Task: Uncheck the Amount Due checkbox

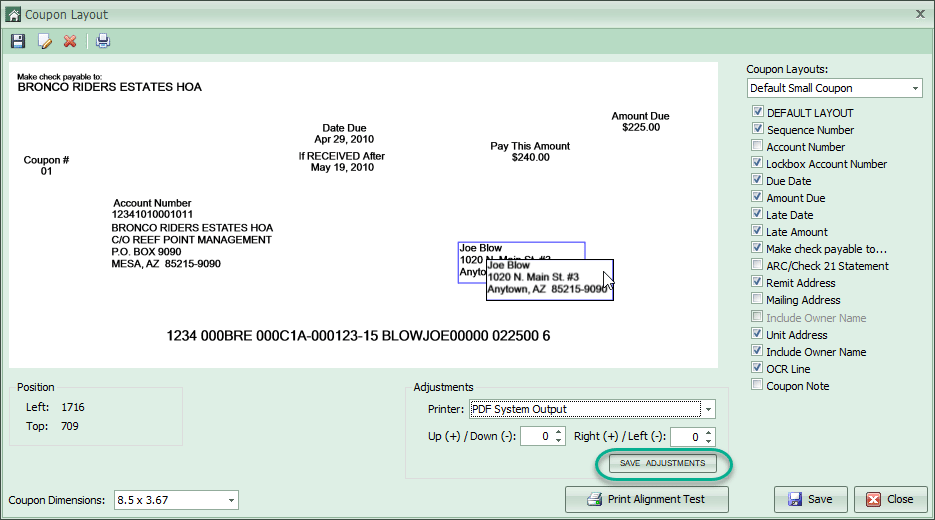Action: click(757, 197)
